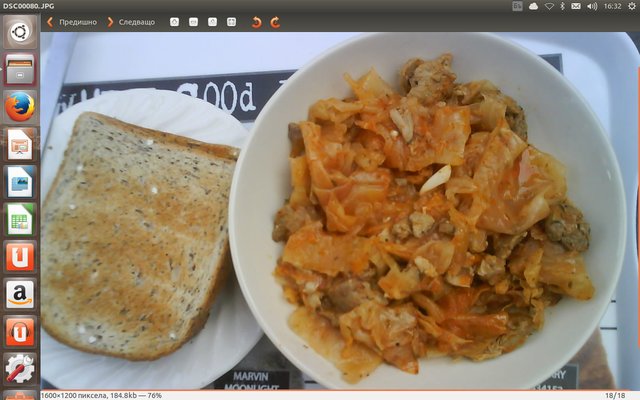Open the Files manager in launcher
Viewport: 640px width, 400px height.
19,69
